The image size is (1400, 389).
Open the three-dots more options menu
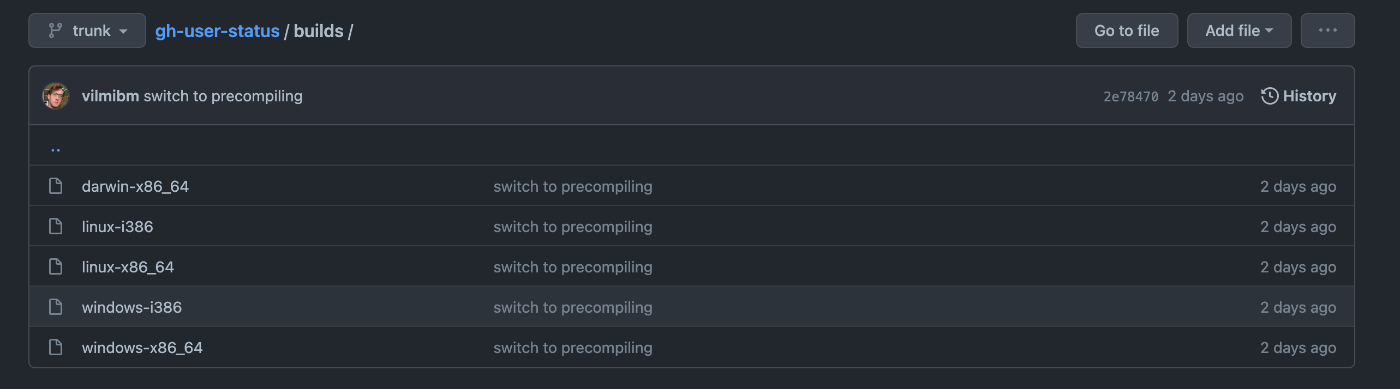[x=1328, y=31]
